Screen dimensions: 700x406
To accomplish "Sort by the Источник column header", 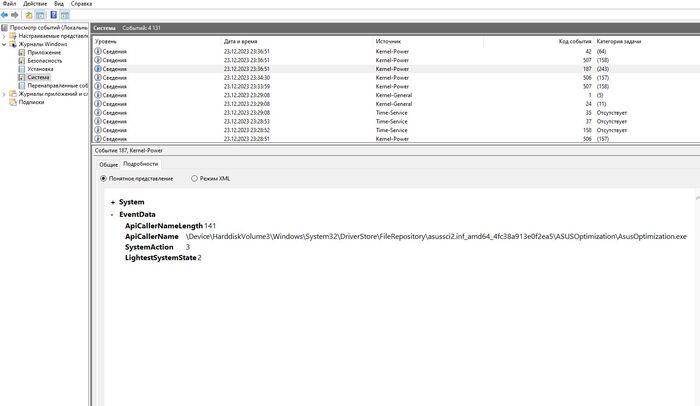I will point(388,41).
